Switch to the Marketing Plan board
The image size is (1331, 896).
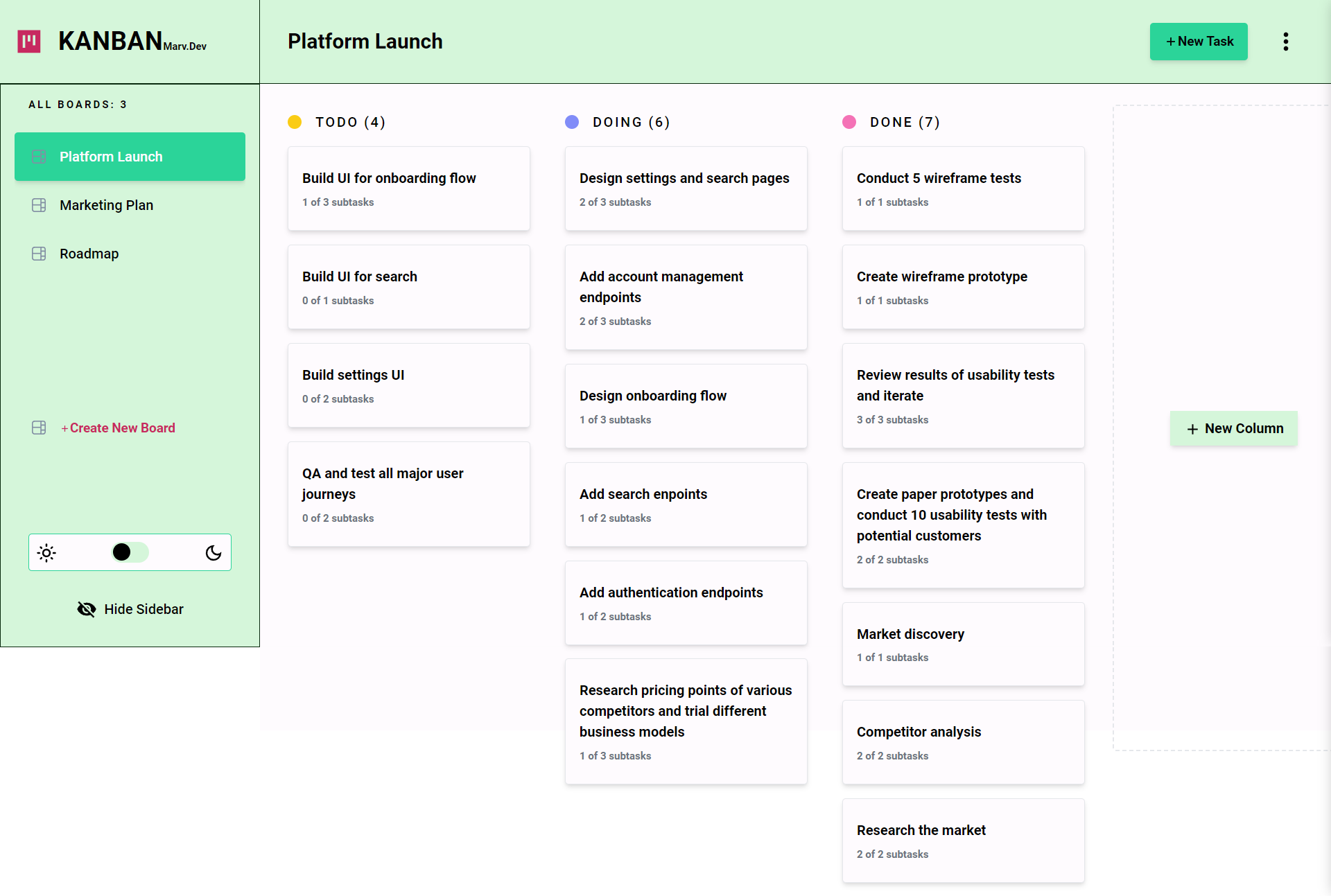click(106, 205)
